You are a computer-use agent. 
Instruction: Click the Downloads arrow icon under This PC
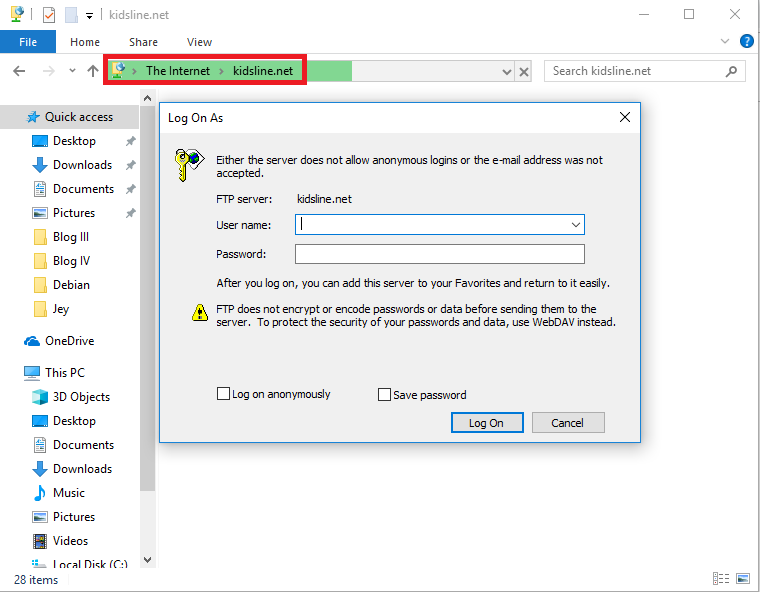click(40, 469)
